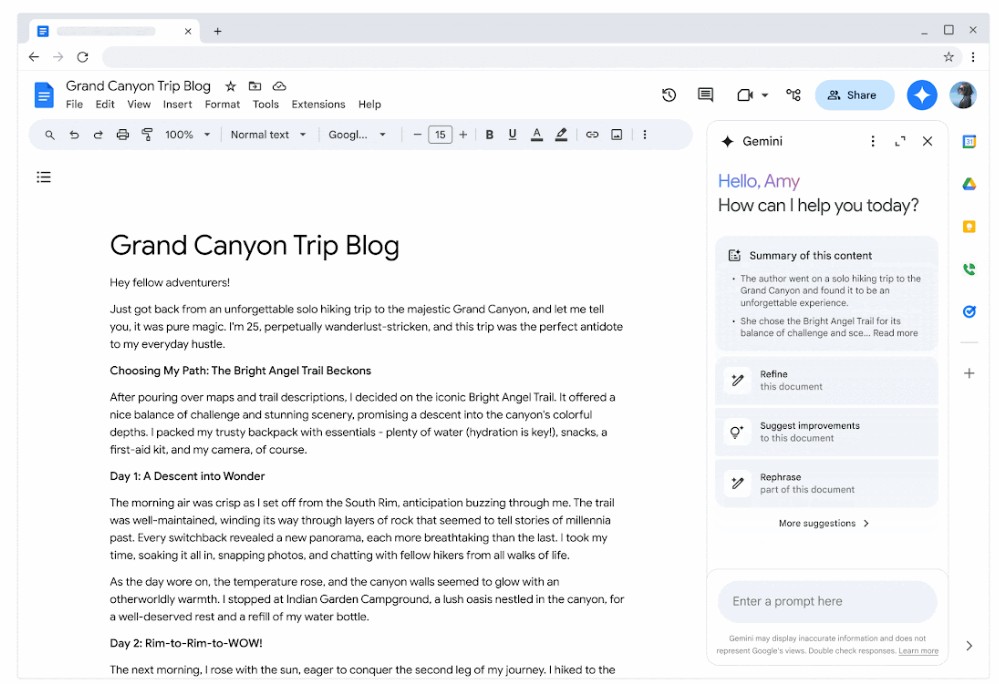The width and height of the screenshot is (999, 684).
Task: Print the document
Action: tap(122, 135)
